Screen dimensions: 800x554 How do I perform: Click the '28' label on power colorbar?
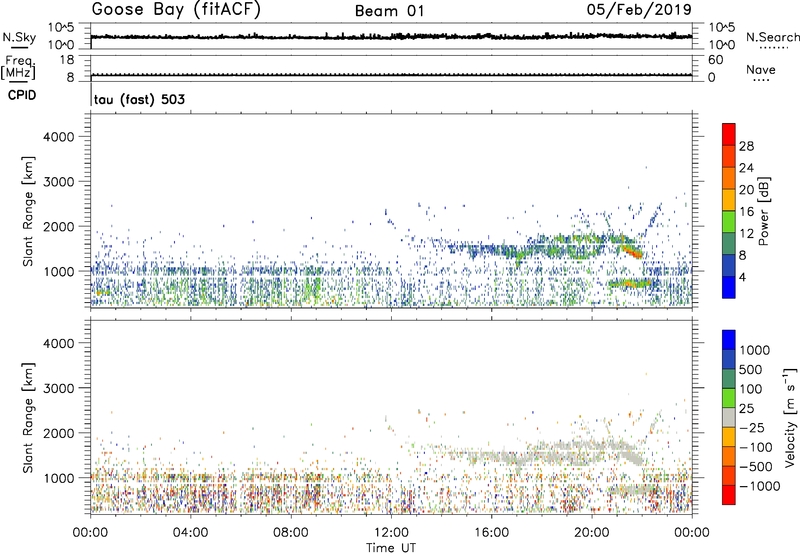(x=746, y=146)
